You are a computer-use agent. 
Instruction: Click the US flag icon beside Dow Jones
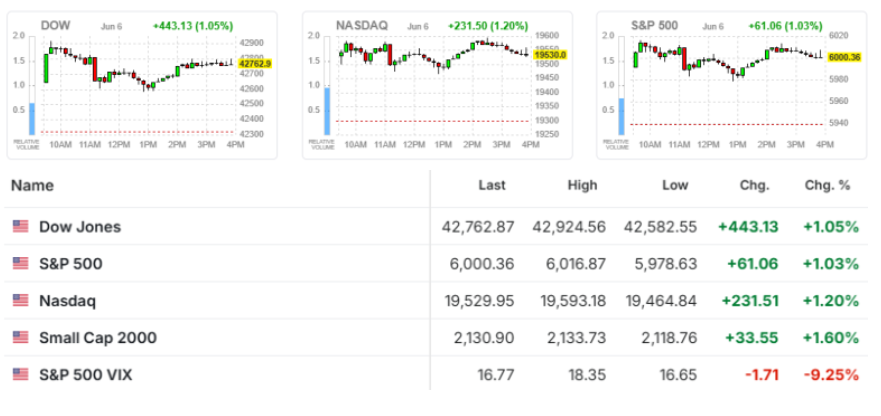tap(20, 227)
